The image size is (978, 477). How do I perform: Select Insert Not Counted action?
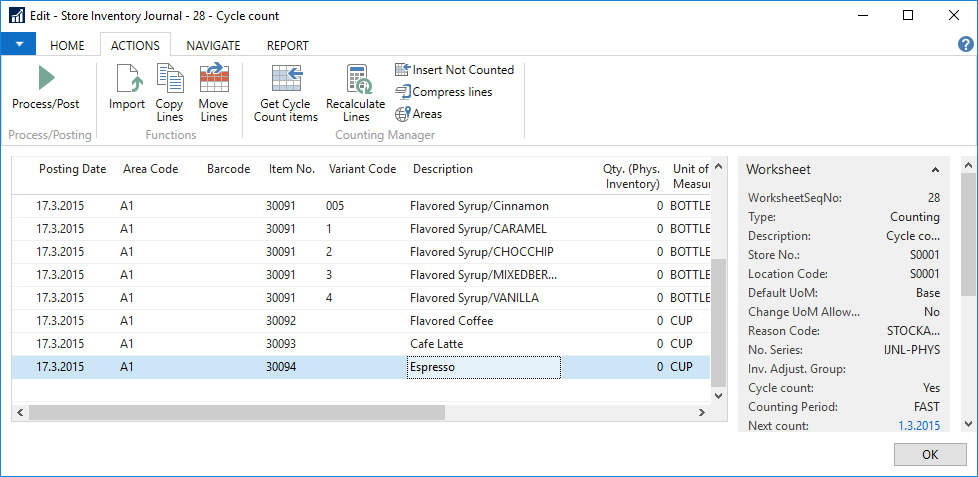point(454,70)
